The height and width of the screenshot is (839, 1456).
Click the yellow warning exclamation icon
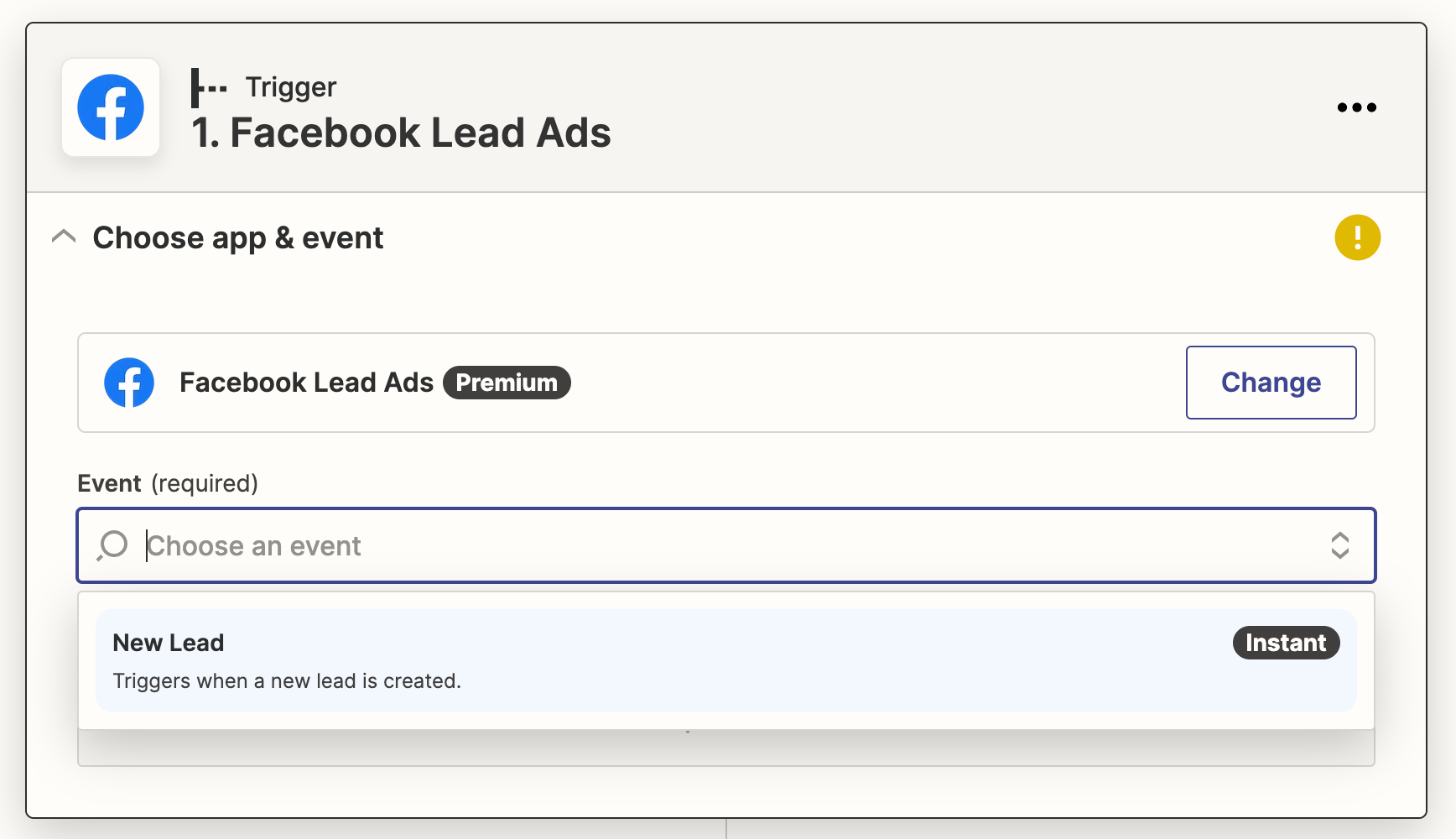click(x=1357, y=237)
